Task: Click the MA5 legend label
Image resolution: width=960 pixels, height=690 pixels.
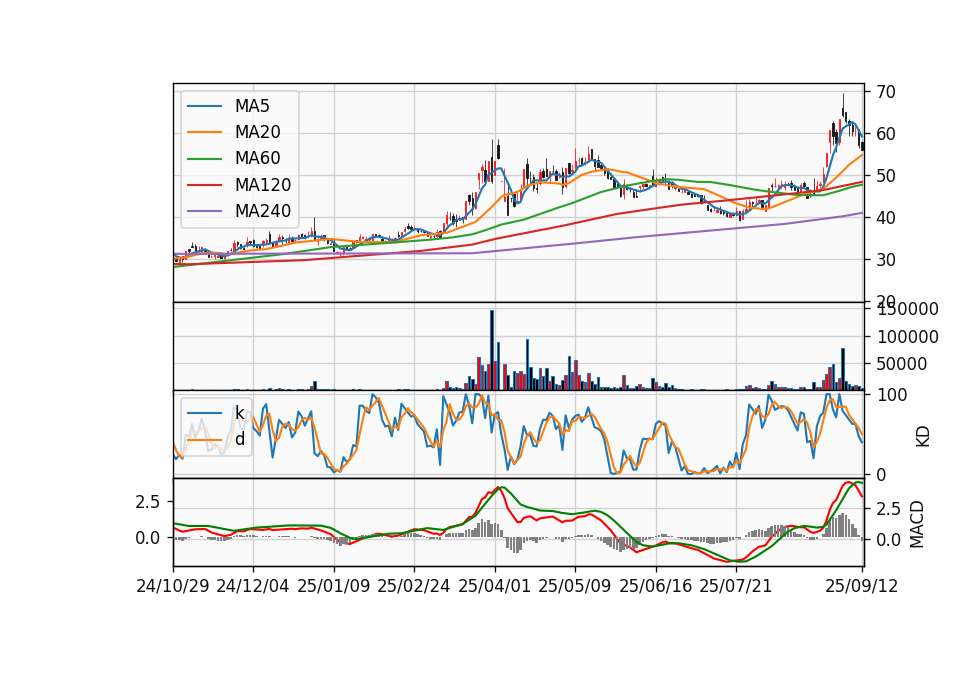Action: tap(252, 106)
